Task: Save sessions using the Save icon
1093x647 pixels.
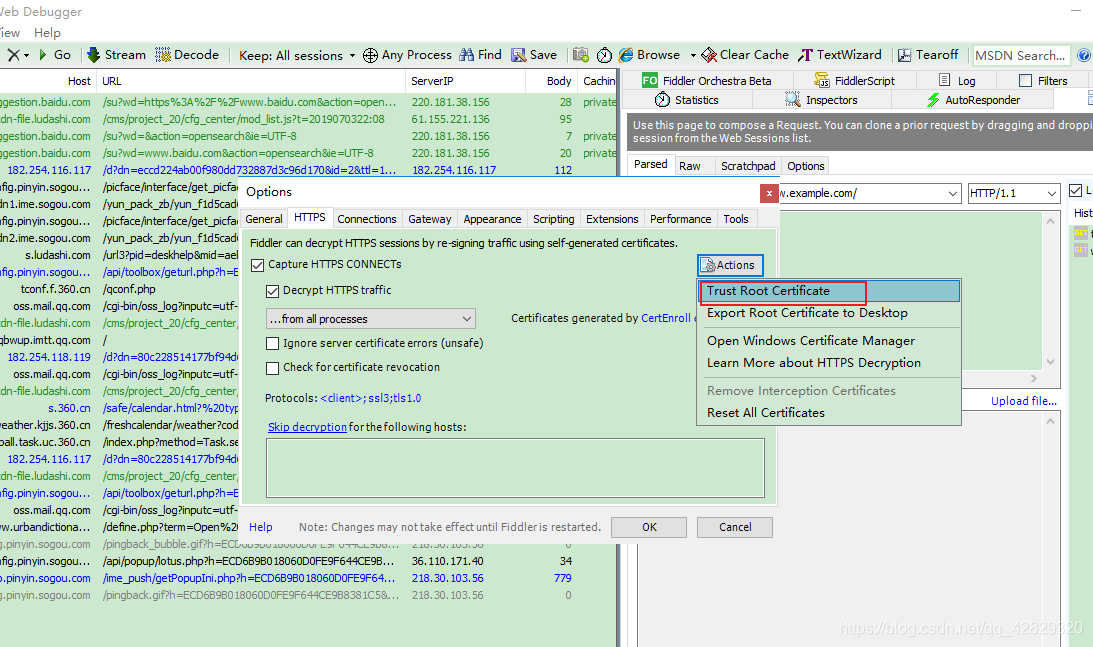Action: tap(534, 54)
